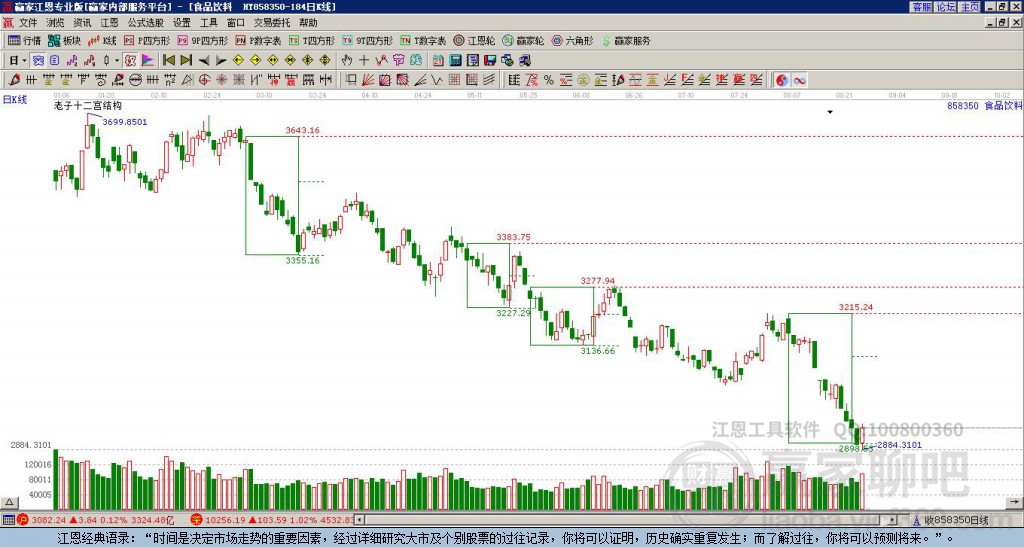Click the small black triangle marker above chart
Screen dimensions: 1024x548
coord(830,112)
